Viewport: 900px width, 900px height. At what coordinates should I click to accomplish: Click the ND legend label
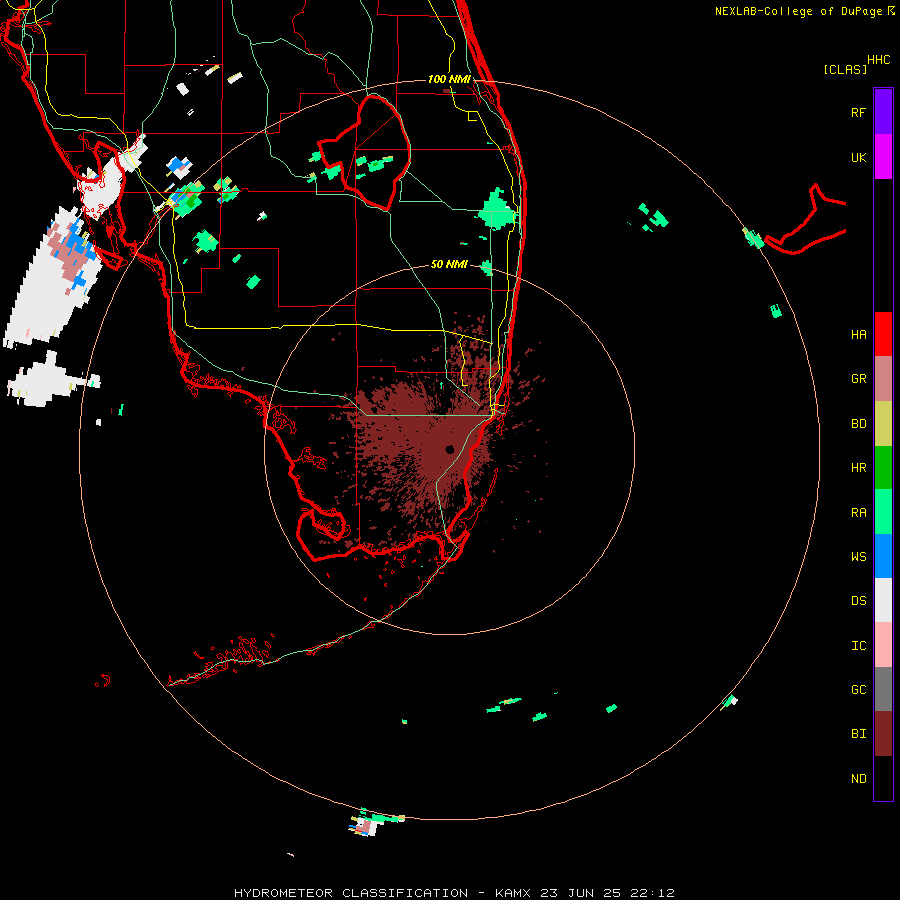(858, 779)
